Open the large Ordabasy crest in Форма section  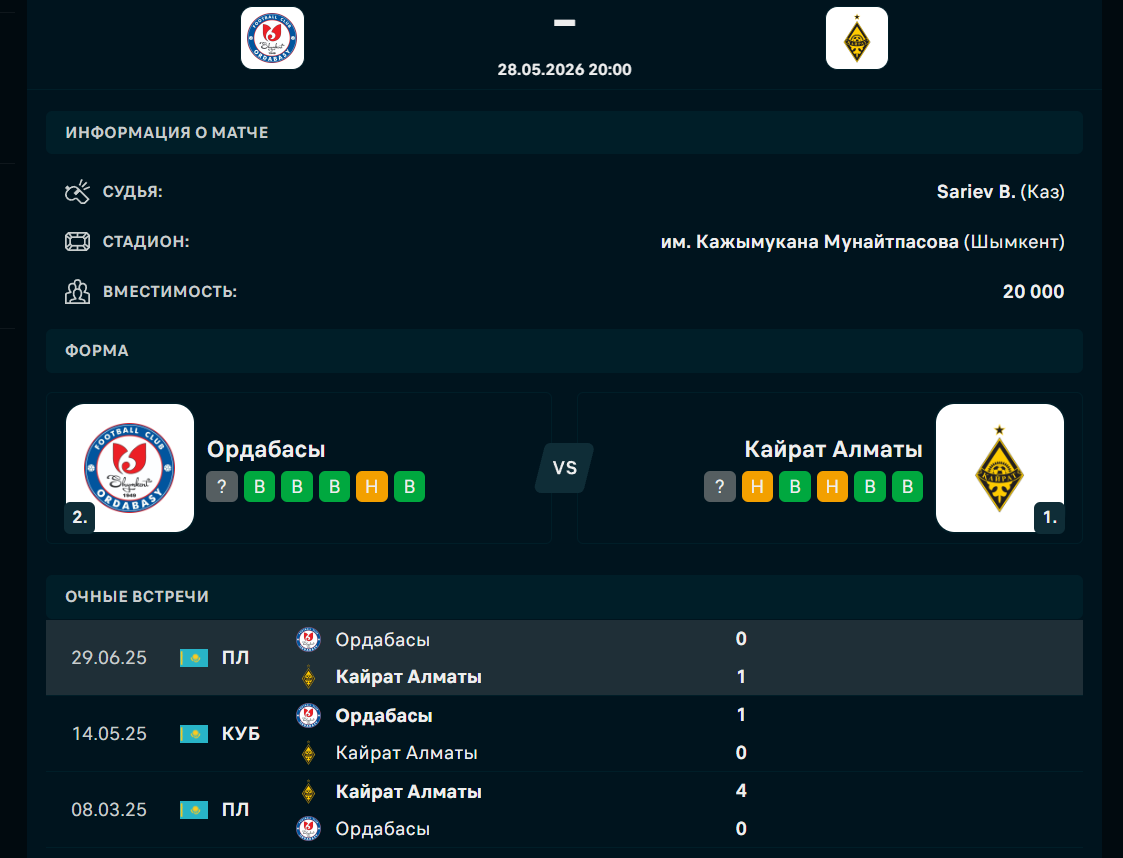(130, 468)
